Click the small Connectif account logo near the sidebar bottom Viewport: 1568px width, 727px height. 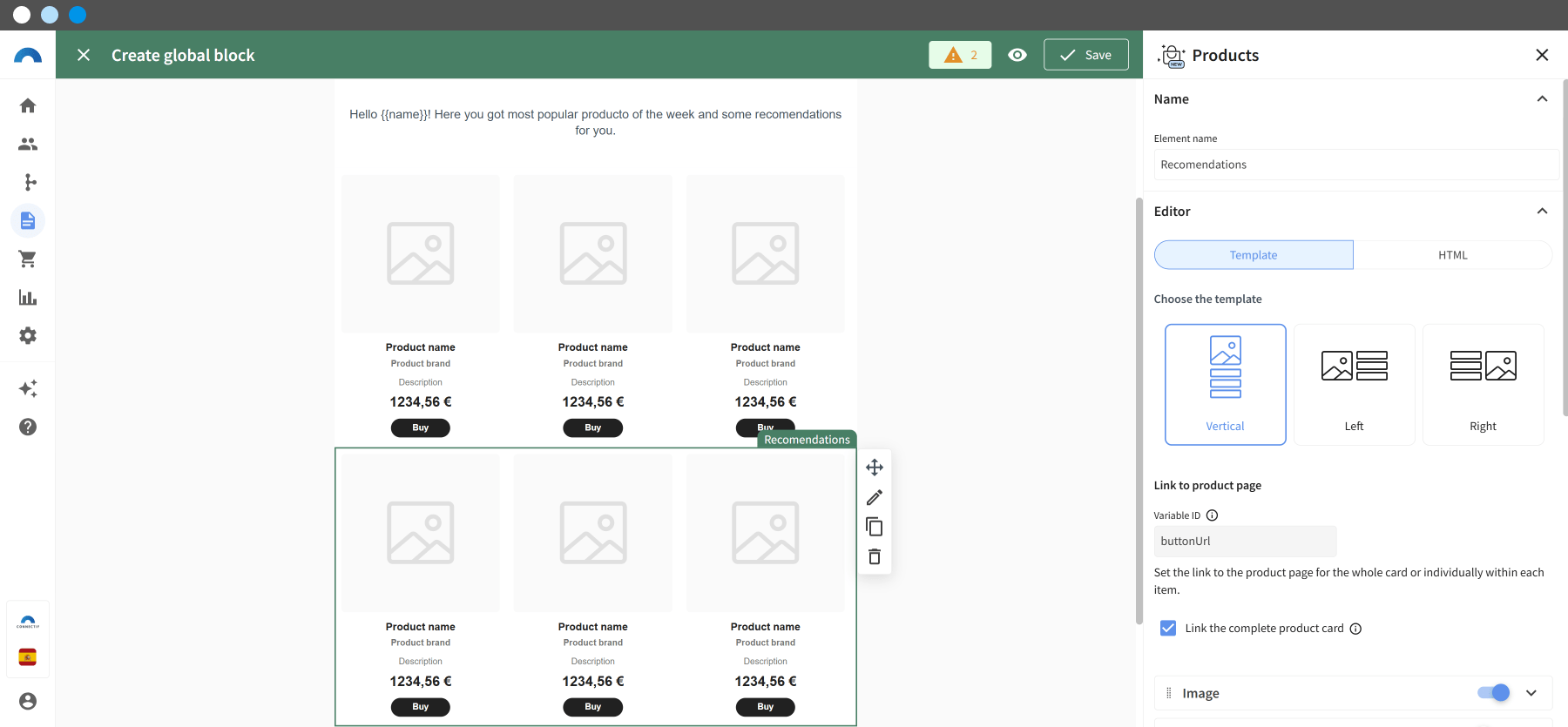pyautogui.click(x=28, y=622)
